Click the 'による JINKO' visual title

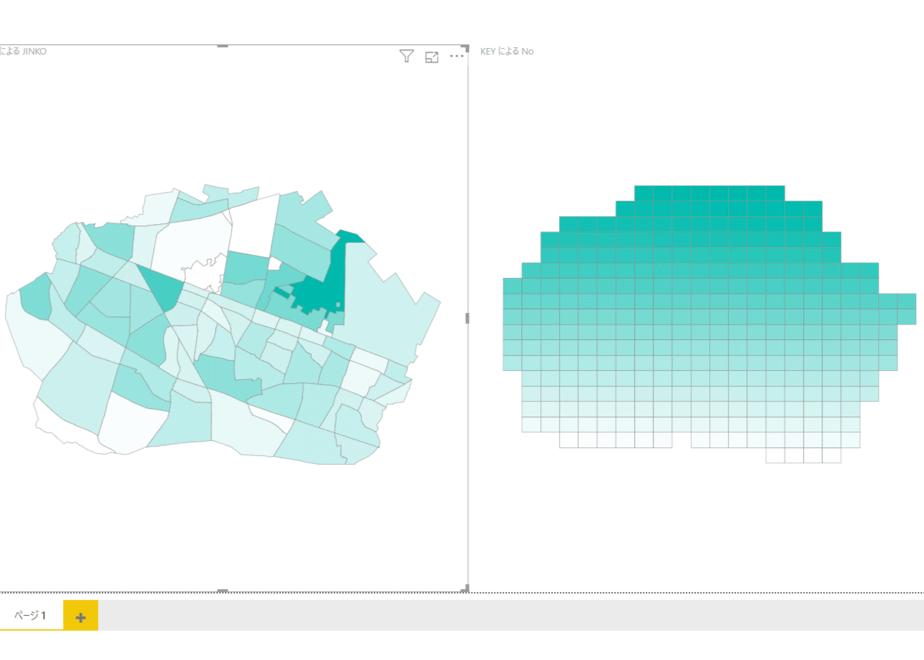coord(23,51)
